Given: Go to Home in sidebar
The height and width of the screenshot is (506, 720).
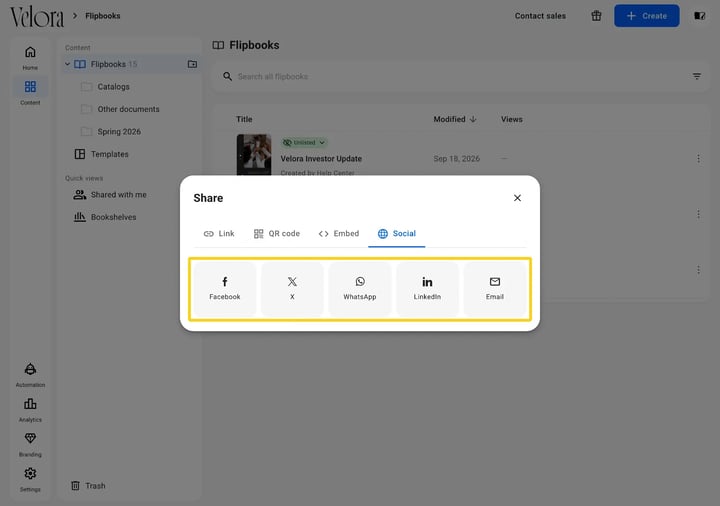Looking at the screenshot, I should click(30, 58).
